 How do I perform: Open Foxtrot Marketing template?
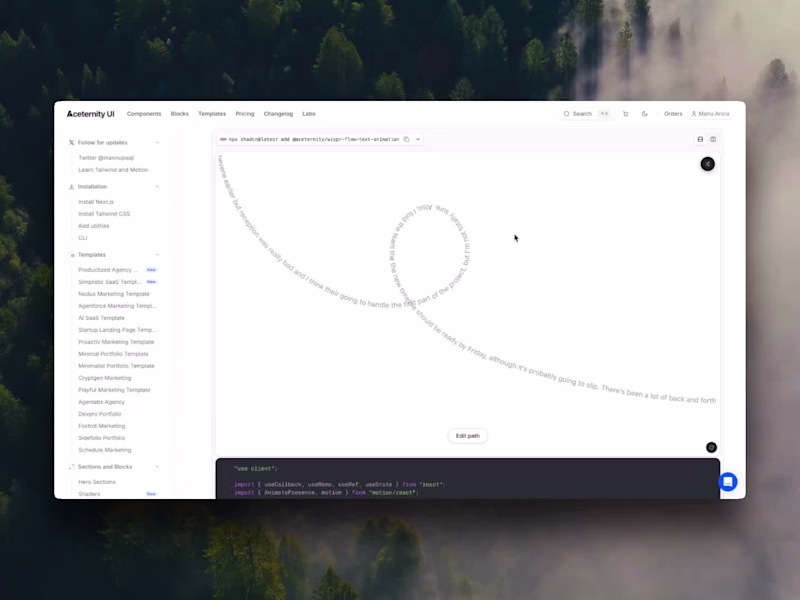click(x=102, y=426)
